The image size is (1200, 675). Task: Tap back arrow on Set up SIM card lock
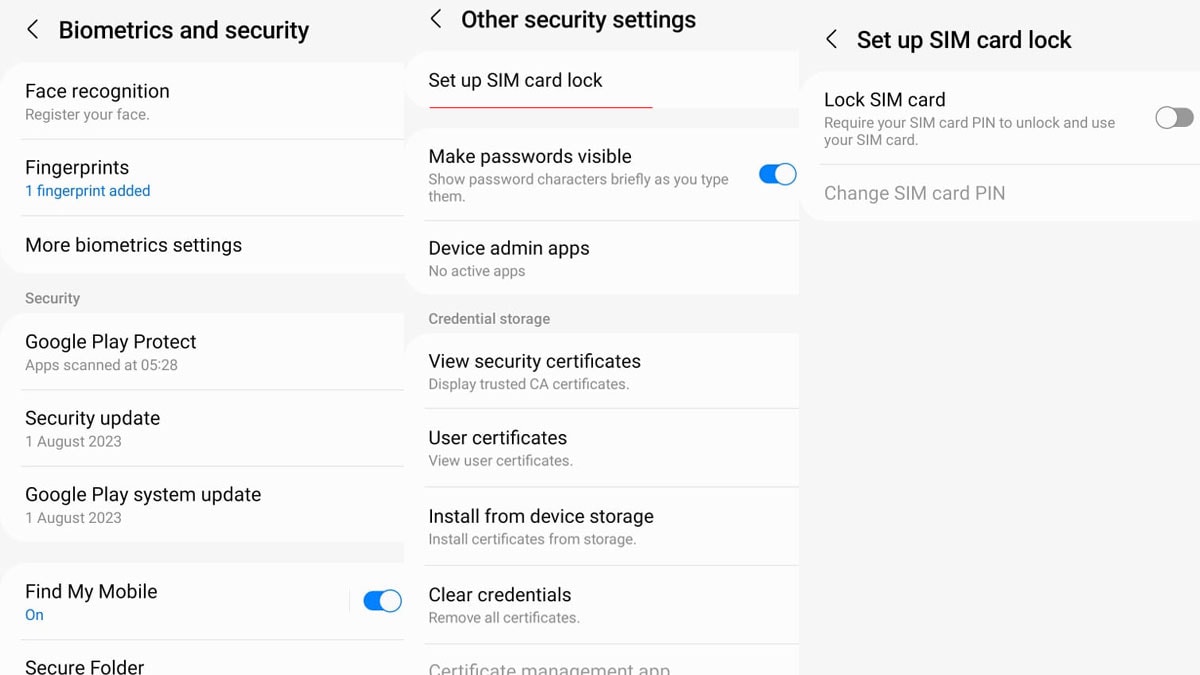pyautogui.click(x=831, y=40)
